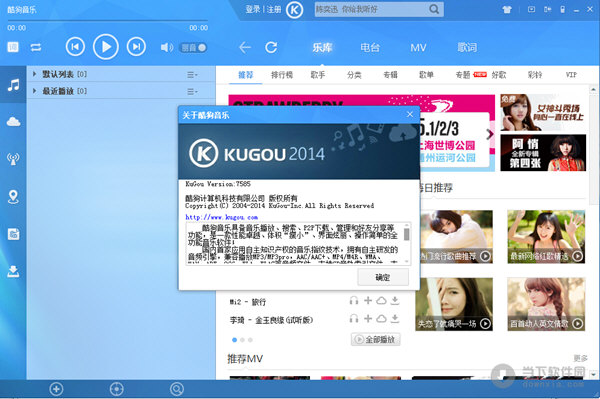Open local music sidebar tab
Screen dimensions: 600x399
pos(13,85)
